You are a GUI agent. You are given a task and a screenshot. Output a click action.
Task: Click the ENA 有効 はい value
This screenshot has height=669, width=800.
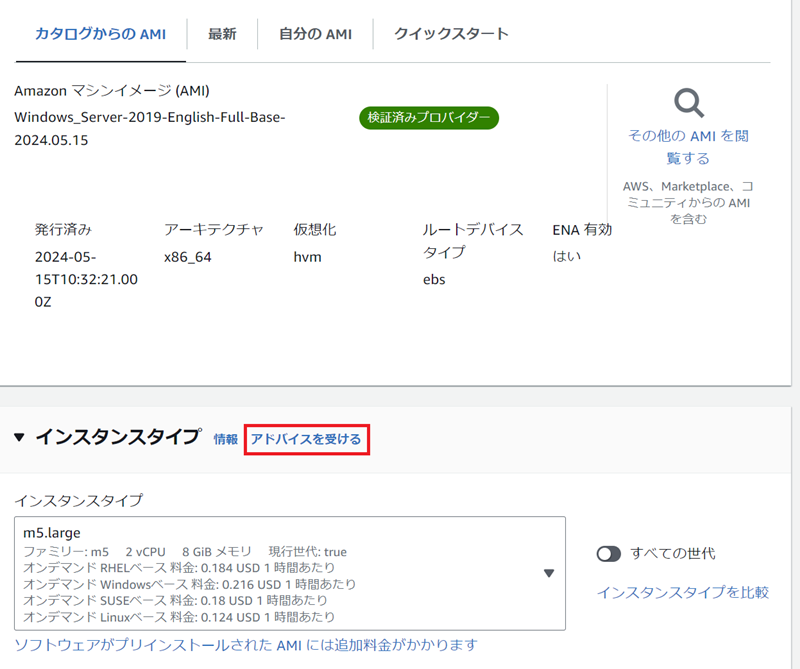[566, 256]
